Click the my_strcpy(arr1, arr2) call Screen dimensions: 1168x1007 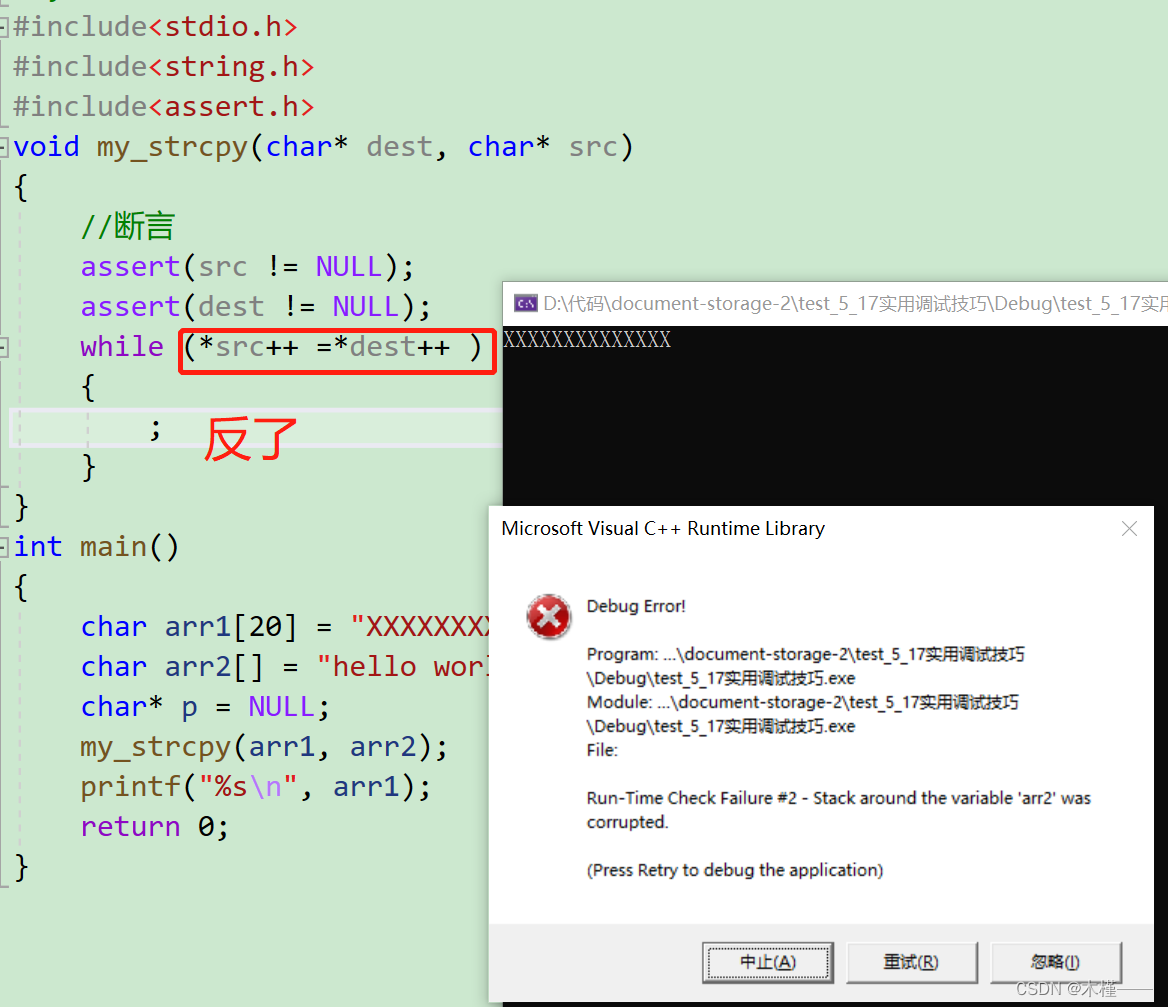[264, 747]
